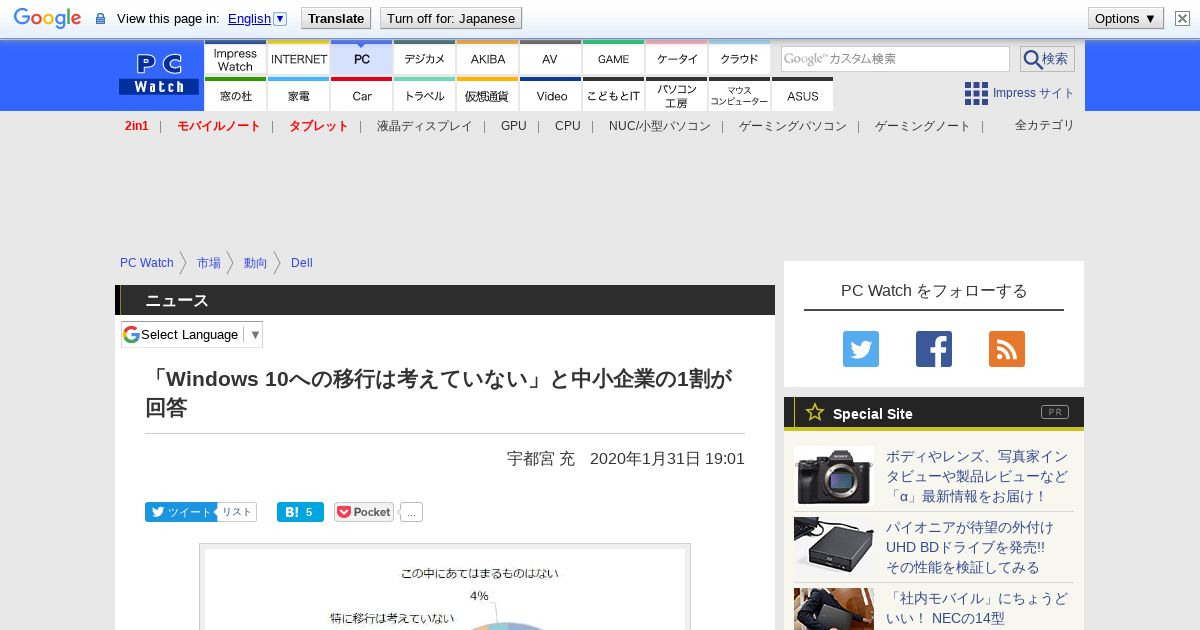Click the search magnifier button
The width and height of the screenshot is (1200, 630).
(x=1047, y=59)
